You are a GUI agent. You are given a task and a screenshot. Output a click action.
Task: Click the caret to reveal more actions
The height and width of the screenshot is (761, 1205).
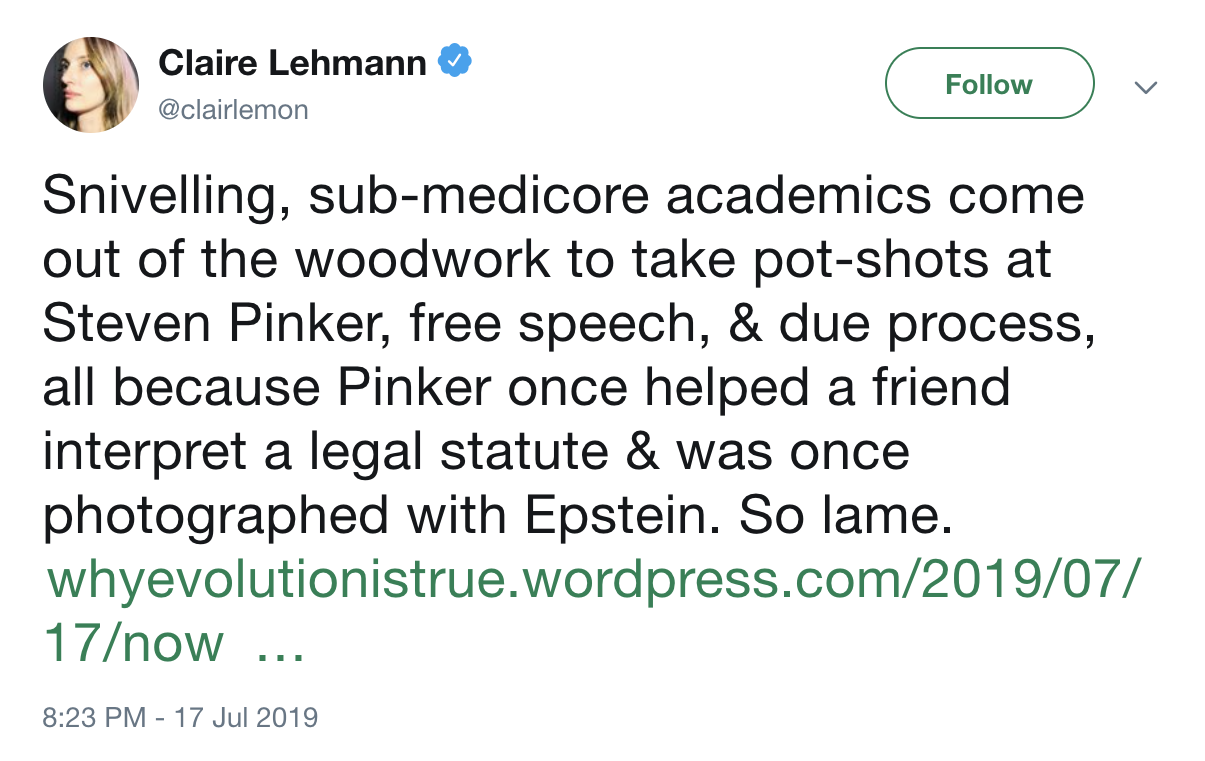(x=1146, y=88)
